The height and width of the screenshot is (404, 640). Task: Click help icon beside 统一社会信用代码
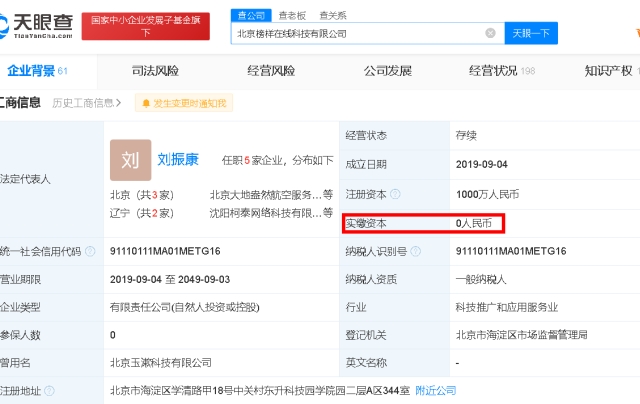click(90, 251)
